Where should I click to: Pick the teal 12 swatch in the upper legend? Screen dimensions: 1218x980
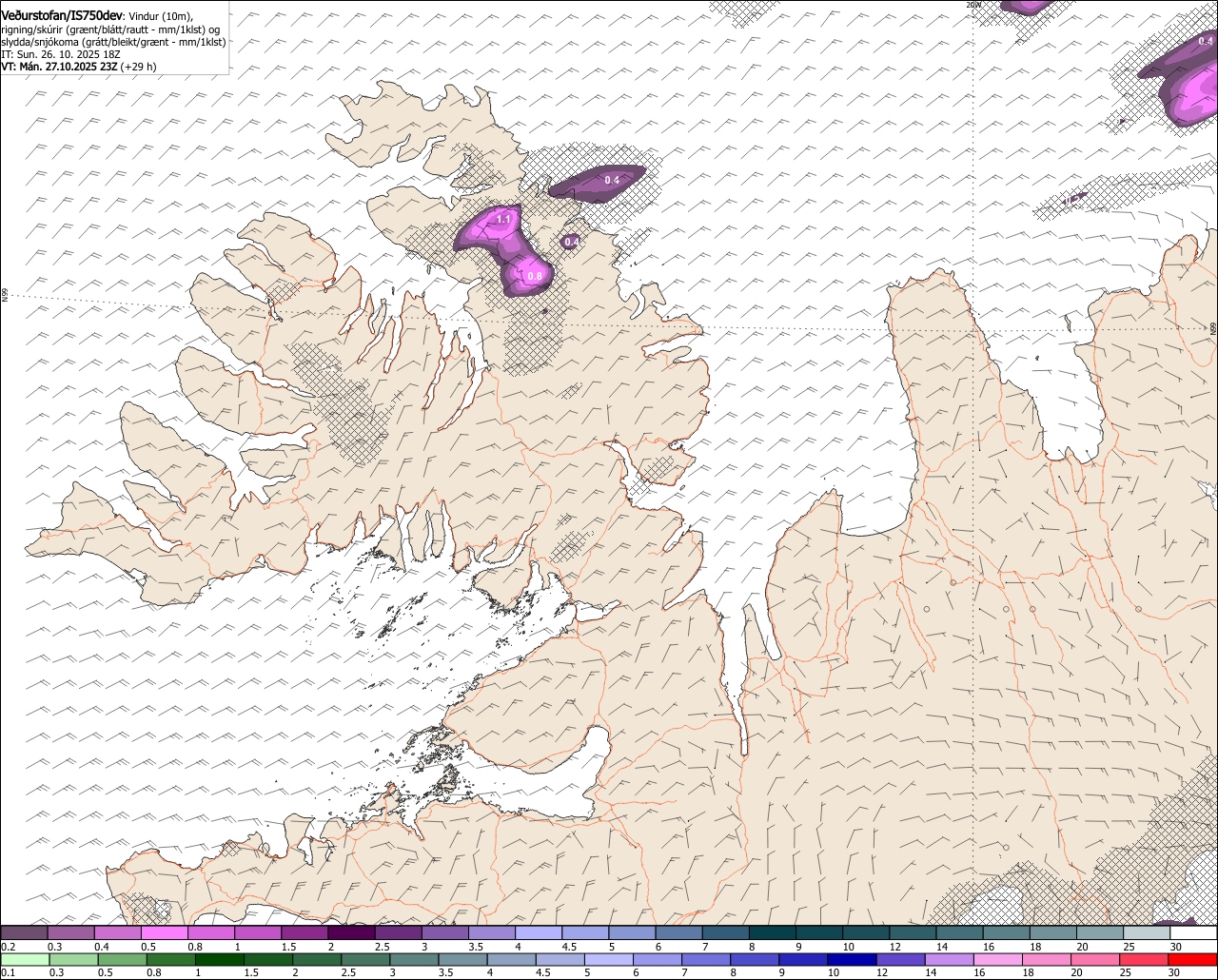click(x=913, y=932)
